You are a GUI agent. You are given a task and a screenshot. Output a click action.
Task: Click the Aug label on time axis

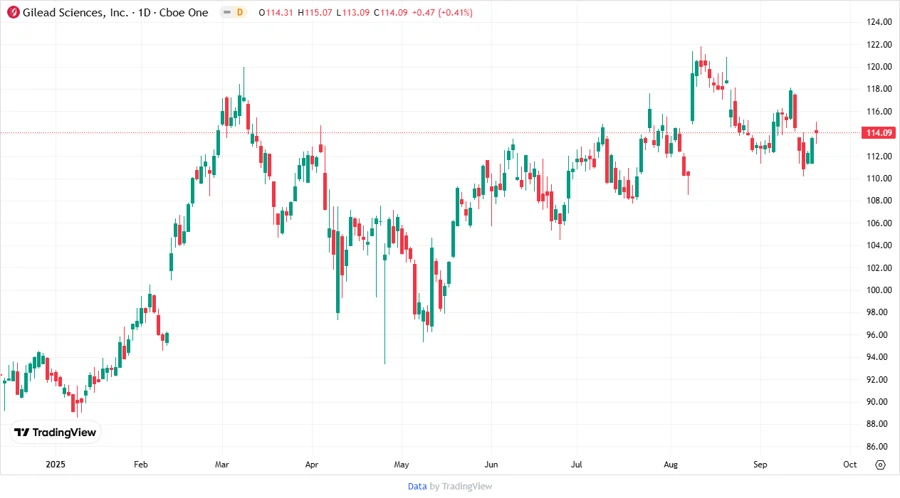point(670,464)
